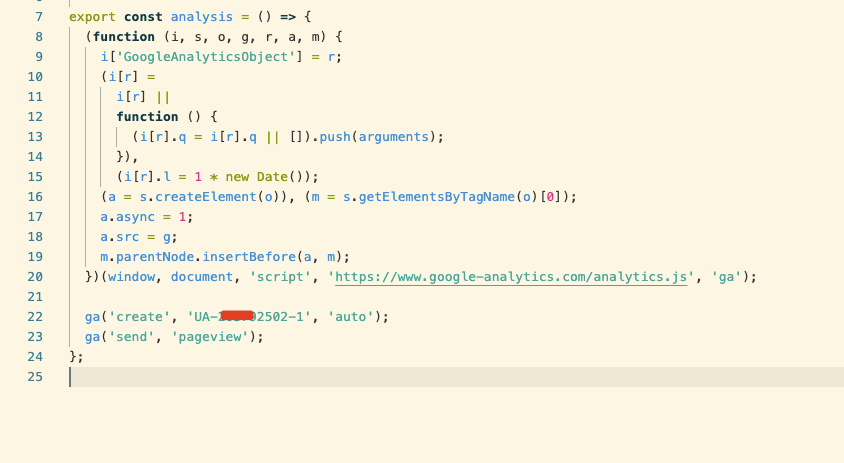Place cursor on empty line 25
844x463 pixels.
pos(456,377)
